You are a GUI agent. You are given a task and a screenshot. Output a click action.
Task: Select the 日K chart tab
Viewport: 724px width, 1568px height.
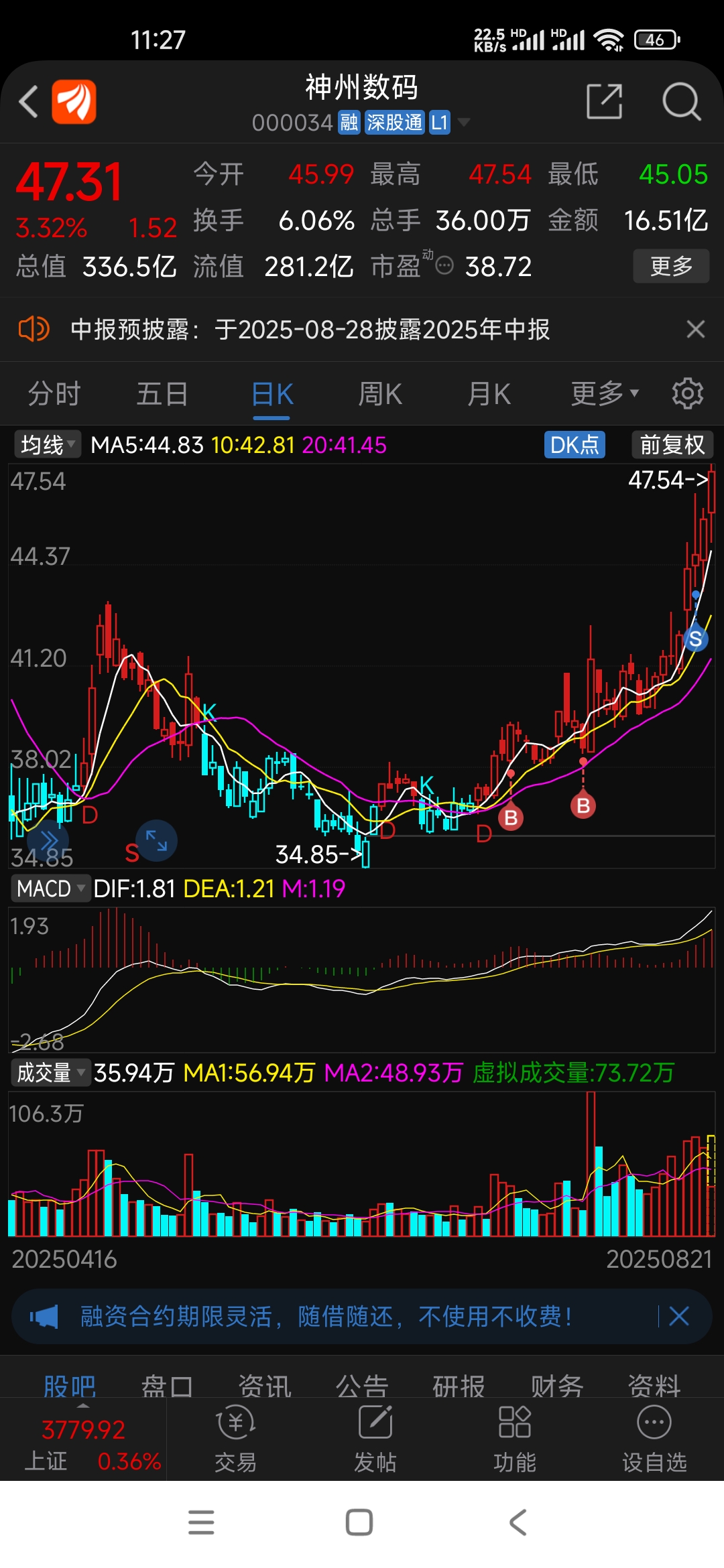point(272,394)
